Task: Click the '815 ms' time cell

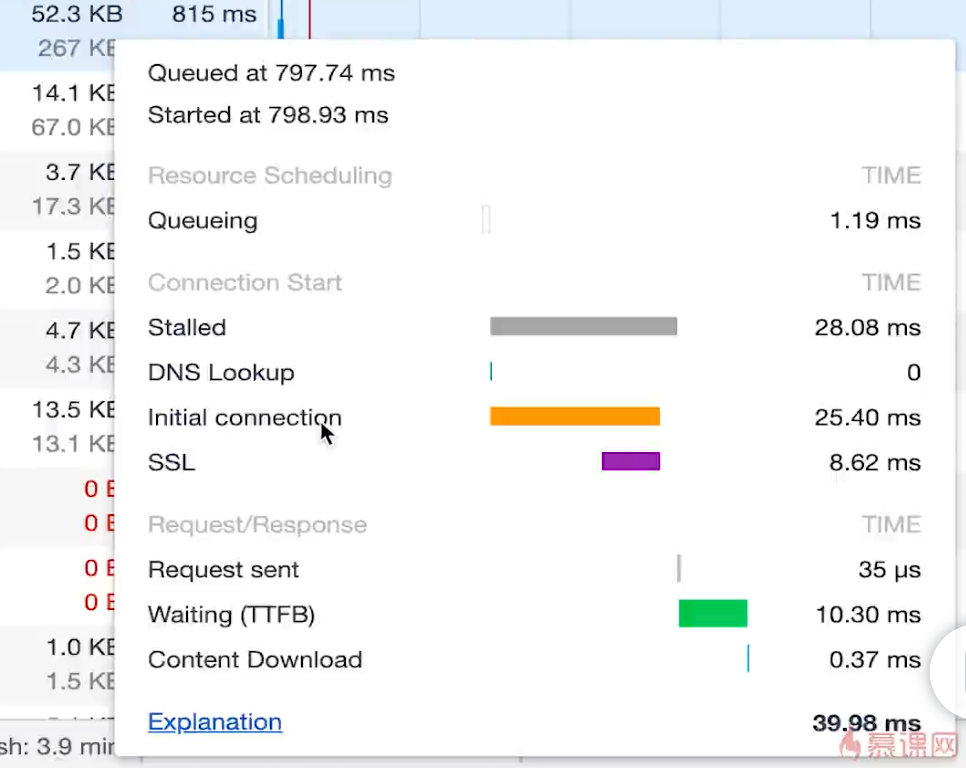Action: [x=214, y=14]
